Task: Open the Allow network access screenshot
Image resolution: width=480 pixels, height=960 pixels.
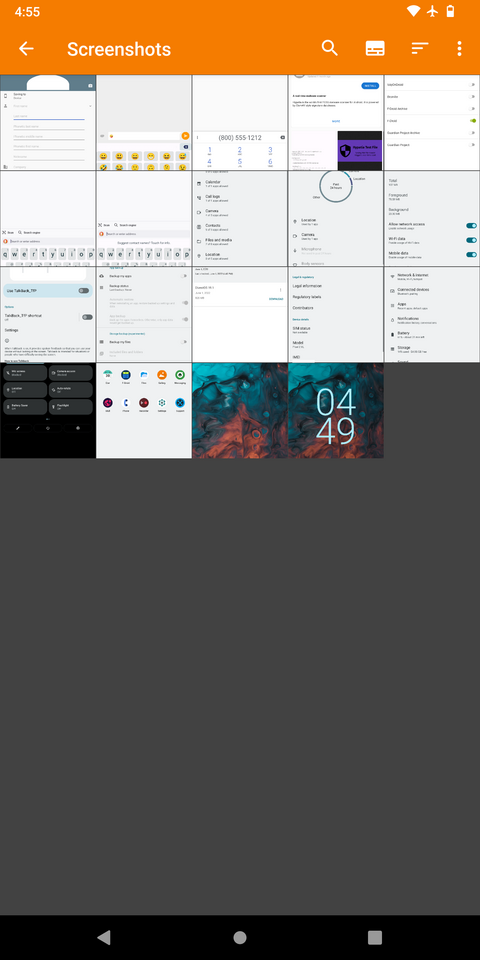Action: point(432,219)
